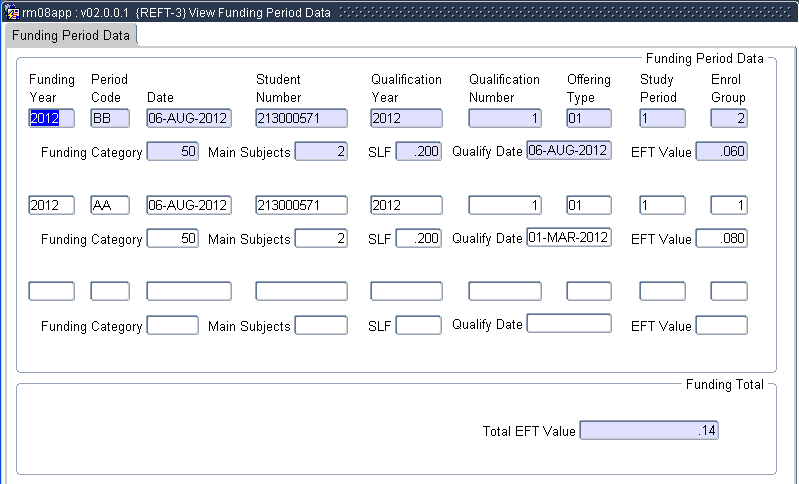
Task: Click the first row Funding Year field
Action: point(51,118)
